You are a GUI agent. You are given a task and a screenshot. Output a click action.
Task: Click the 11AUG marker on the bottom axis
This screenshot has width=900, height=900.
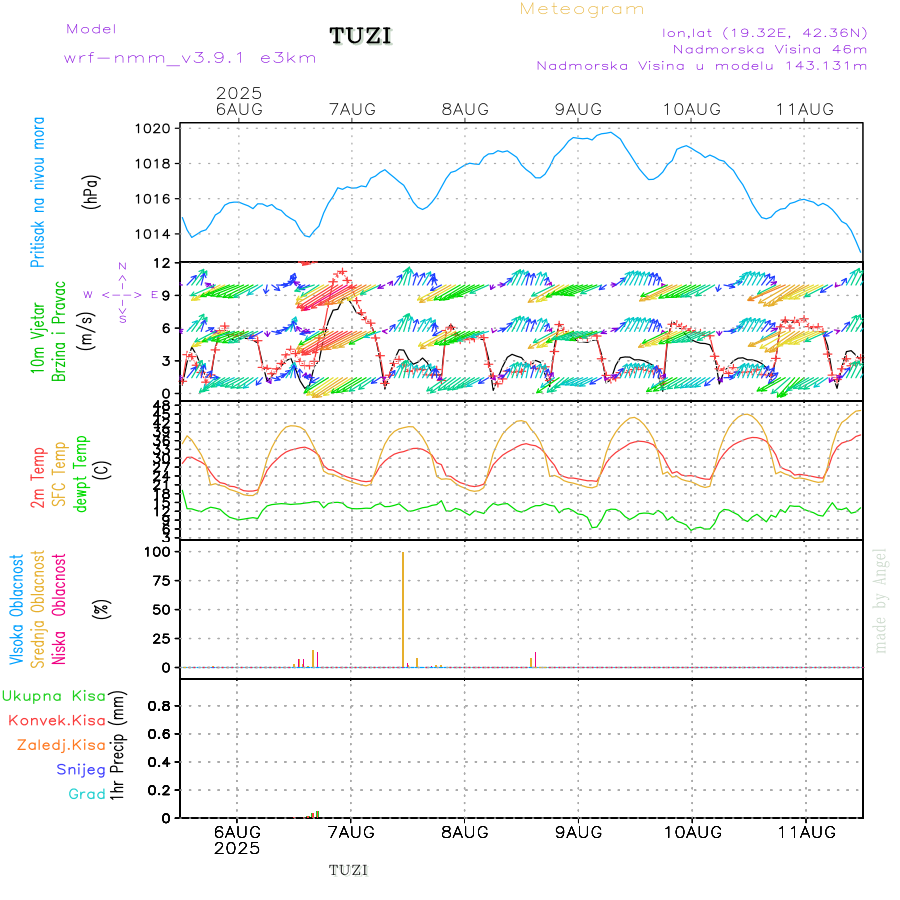click(805, 832)
